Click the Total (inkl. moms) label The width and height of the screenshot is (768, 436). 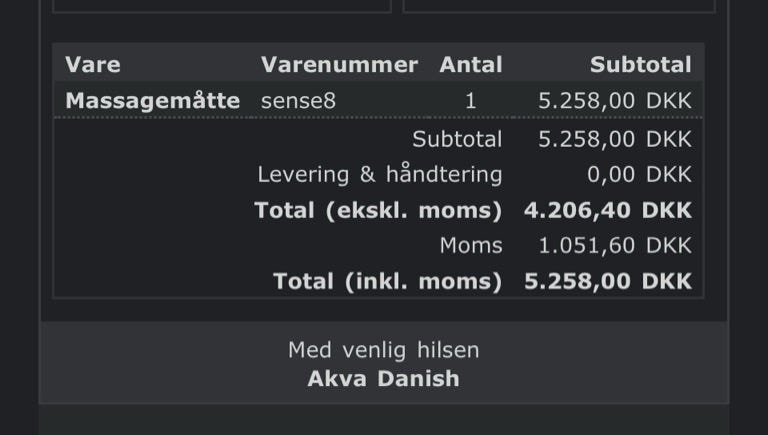[x=387, y=282]
